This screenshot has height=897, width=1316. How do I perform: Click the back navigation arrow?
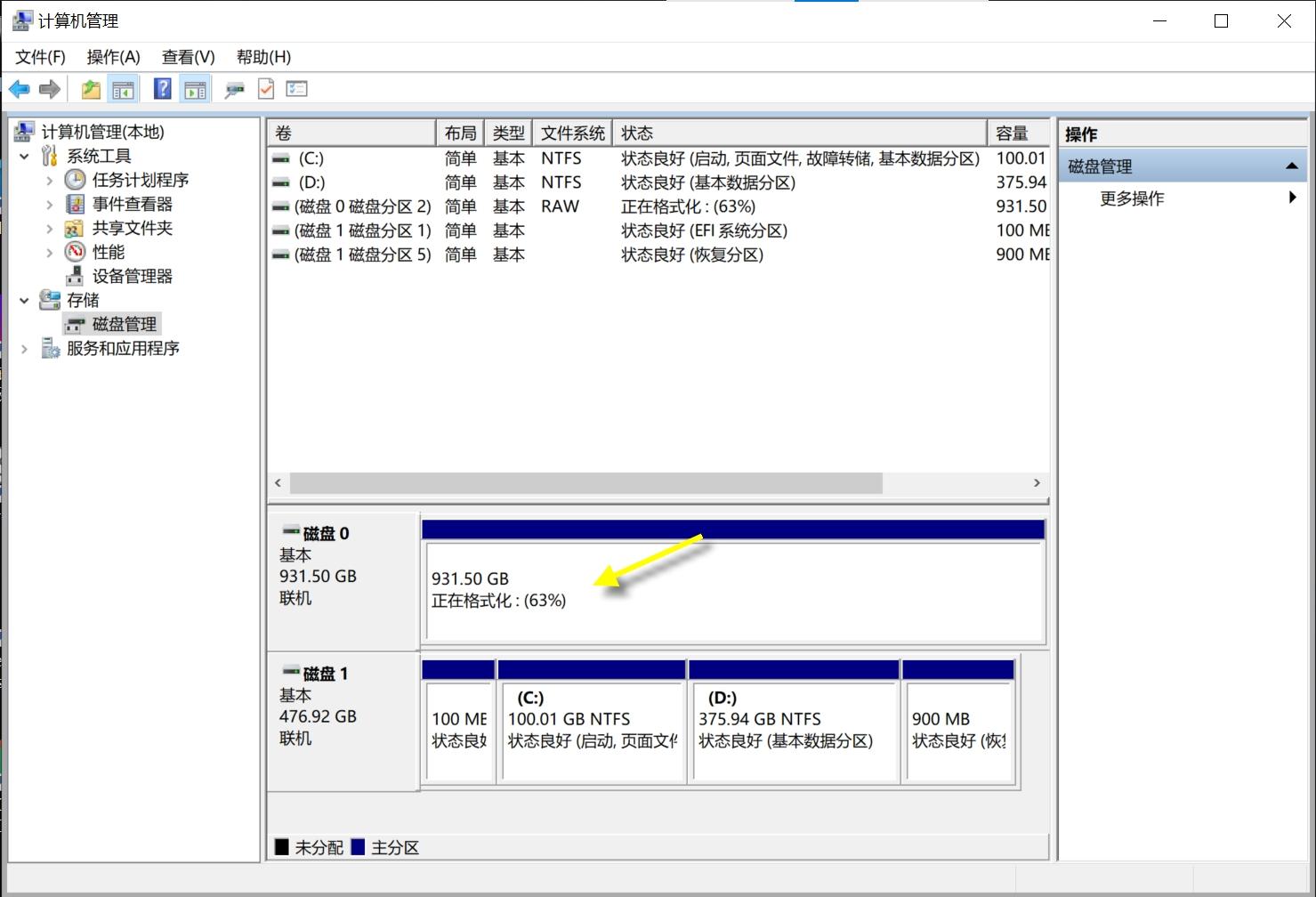(19, 88)
